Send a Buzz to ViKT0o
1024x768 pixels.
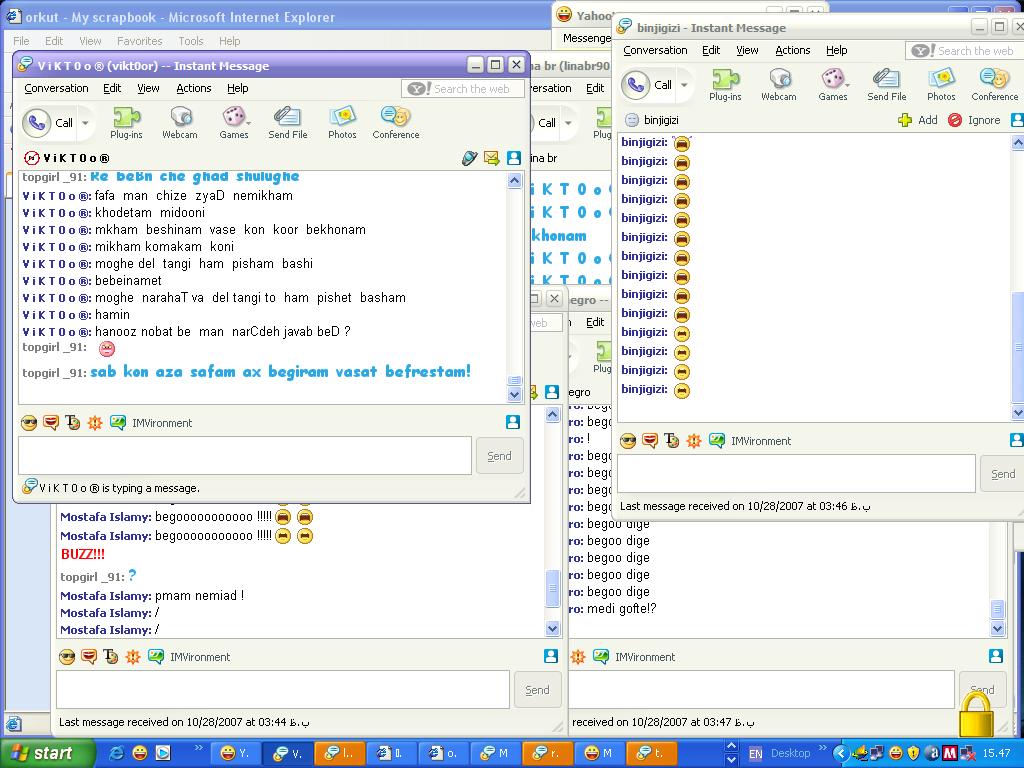(x=95, y=423)
